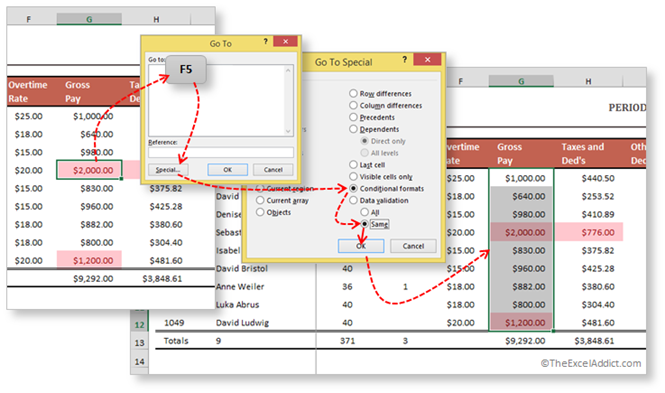Click Taxes and Ded's header in right worksheet
665x393 pixels.
(582, 153)
